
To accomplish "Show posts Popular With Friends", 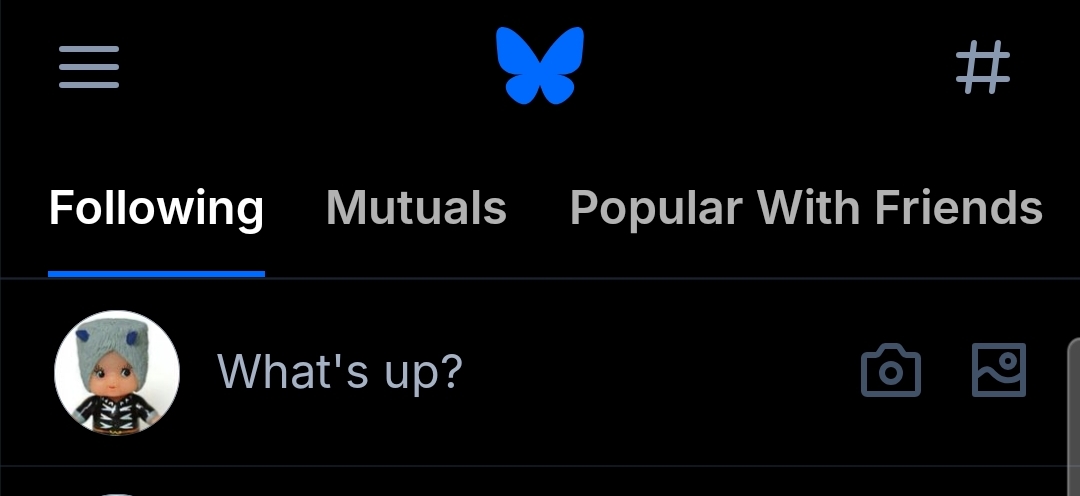I will (806, 209).
